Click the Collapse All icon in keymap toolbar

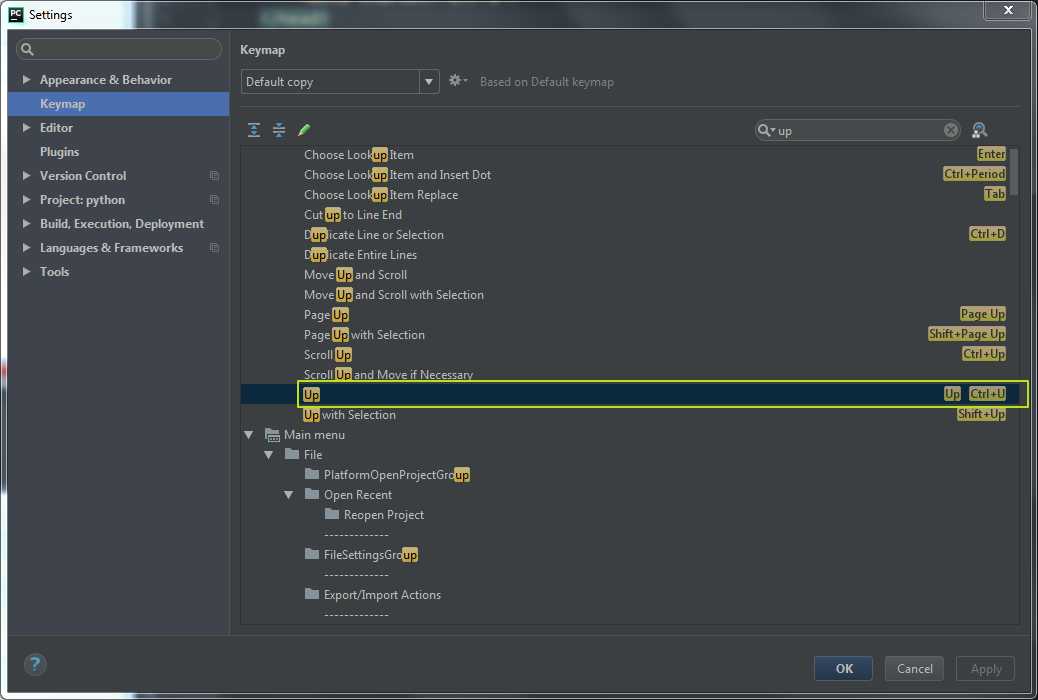pos(279,130)
